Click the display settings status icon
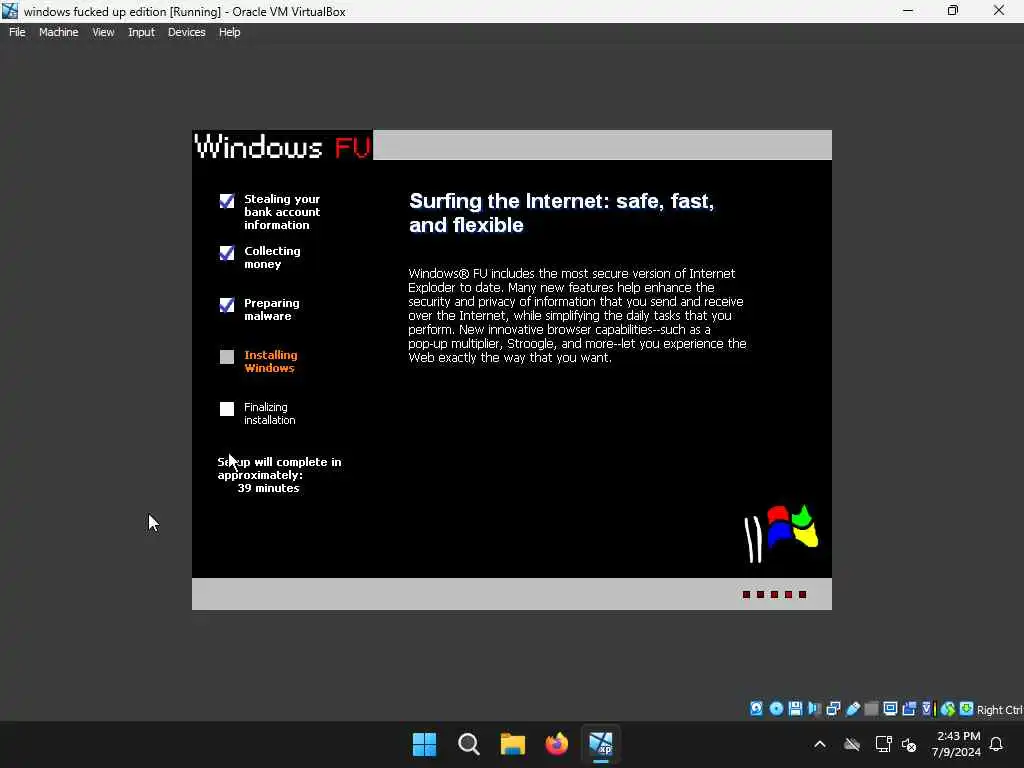 pos(890,709)
